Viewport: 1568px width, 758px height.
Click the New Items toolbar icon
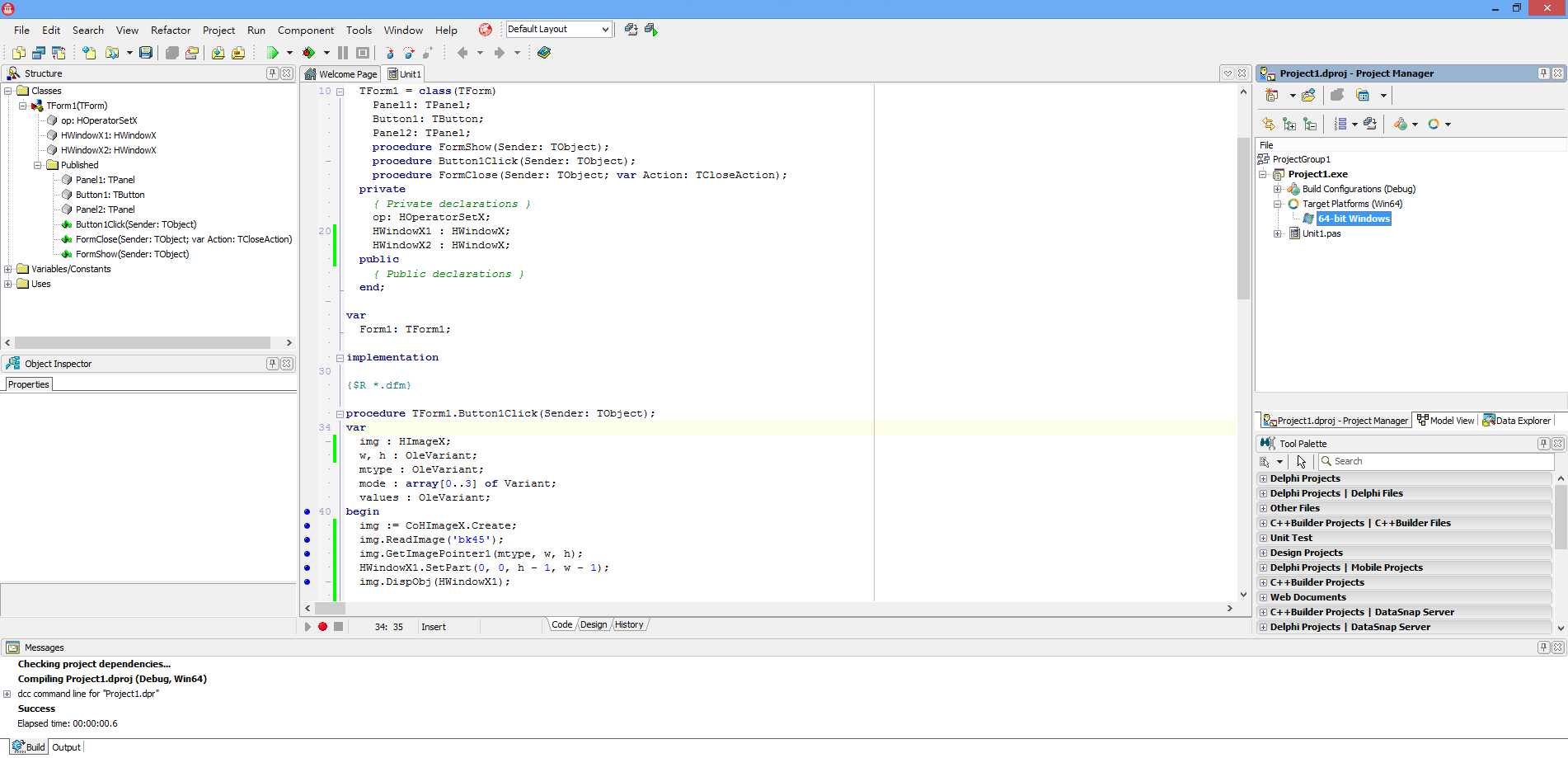89,53
